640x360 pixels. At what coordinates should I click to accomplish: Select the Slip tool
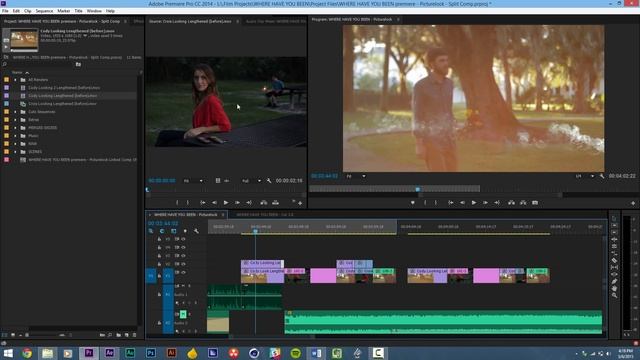[614, 267]
